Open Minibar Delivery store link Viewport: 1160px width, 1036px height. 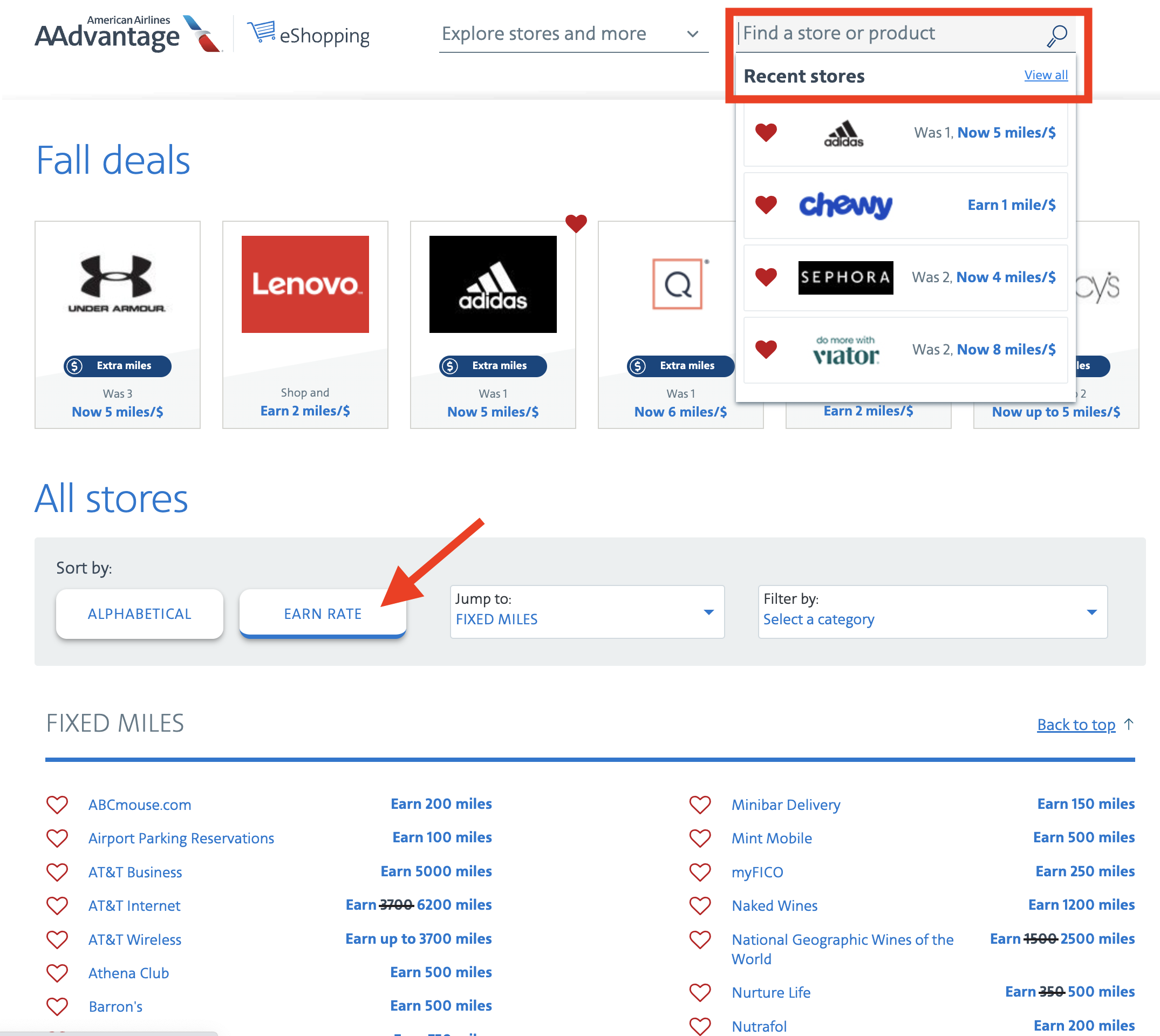pyautogui.click(x=786, y=805)
